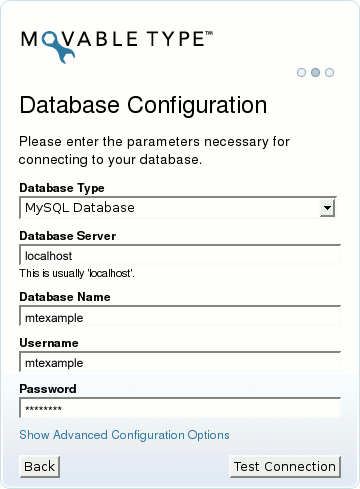
Task: Show Advanced Configuration Options
Action: [124, 435]
